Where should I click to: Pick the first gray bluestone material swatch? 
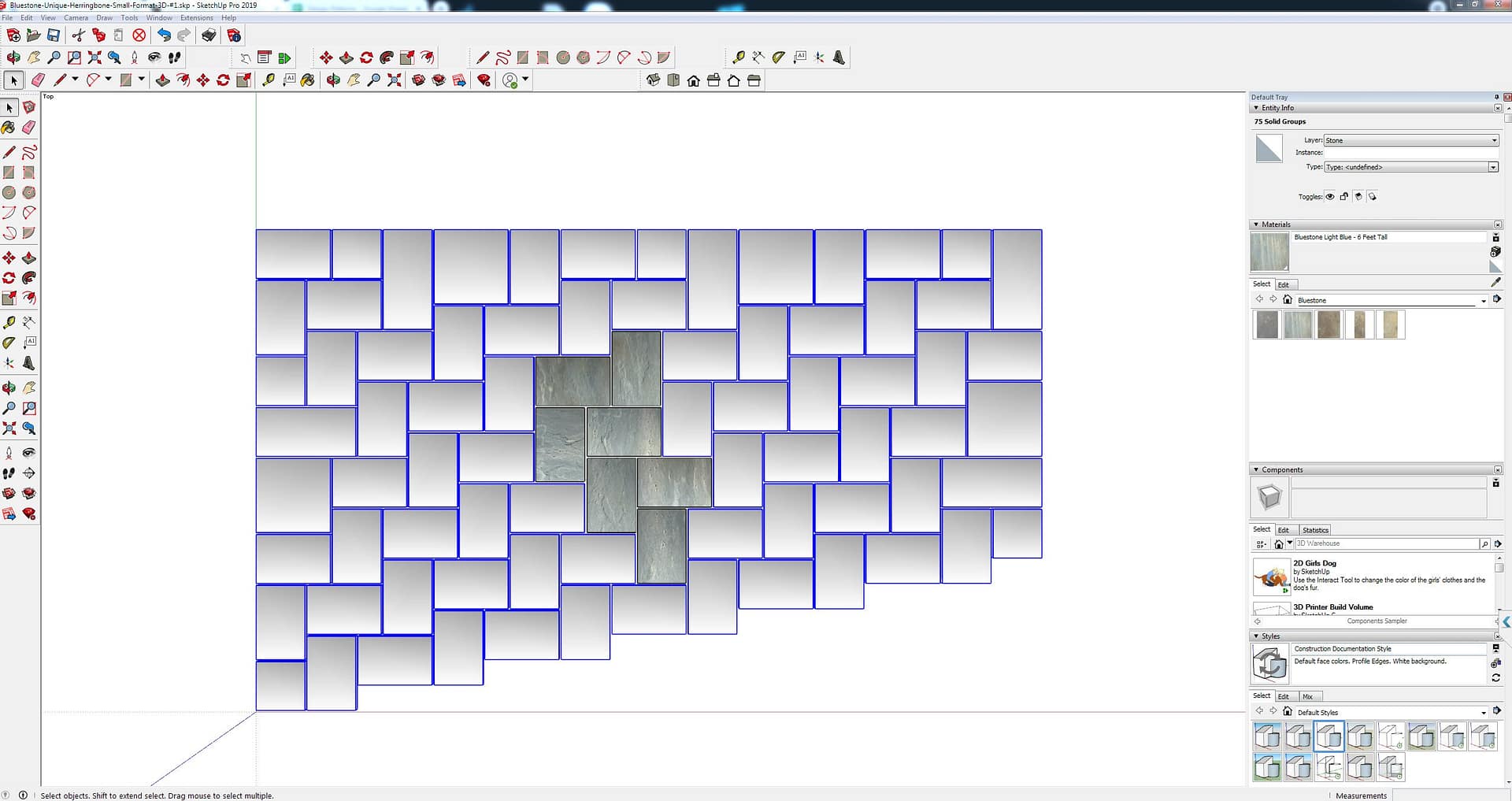point(1267,324)
